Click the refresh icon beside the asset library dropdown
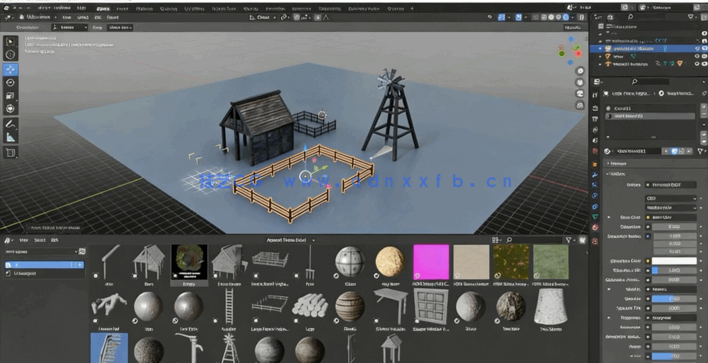This screenshot has height=363, width=708. click(82, 251)
